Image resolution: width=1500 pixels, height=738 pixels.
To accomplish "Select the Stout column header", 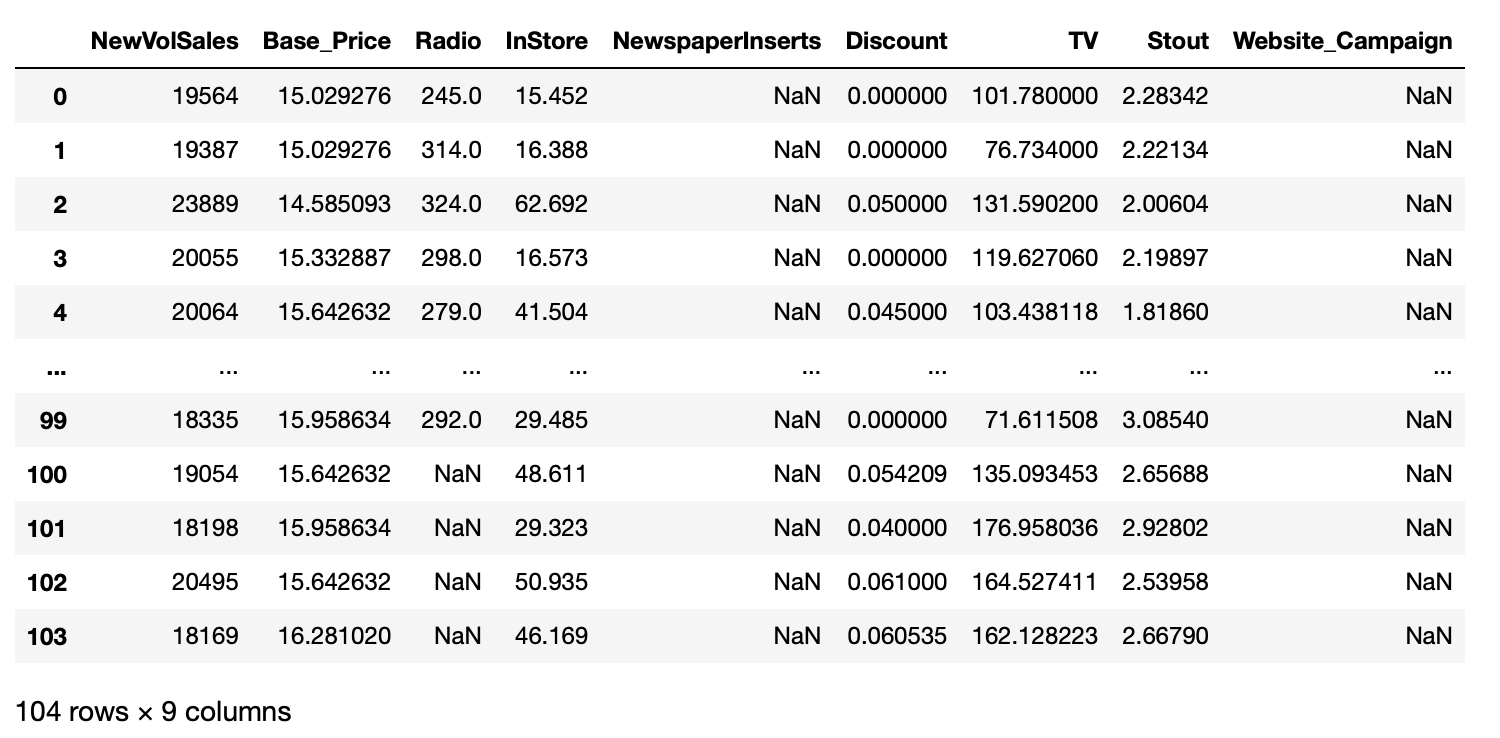I will click(1178, 41).
